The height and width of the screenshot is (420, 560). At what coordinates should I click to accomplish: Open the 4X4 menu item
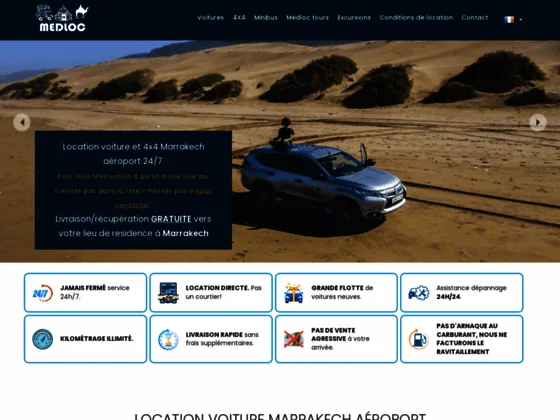[239, 18]
